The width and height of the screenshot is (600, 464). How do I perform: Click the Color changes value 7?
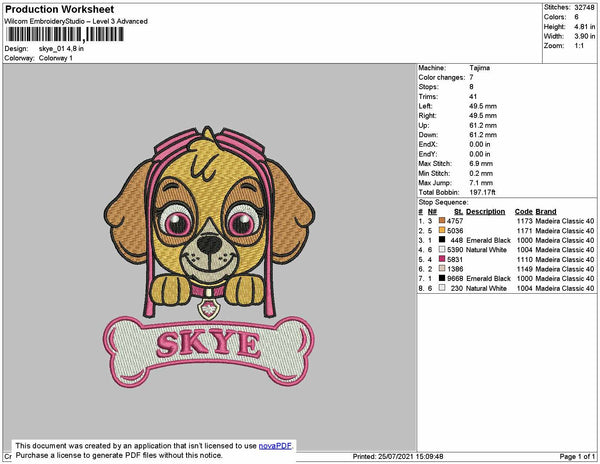tap(471, 77)
